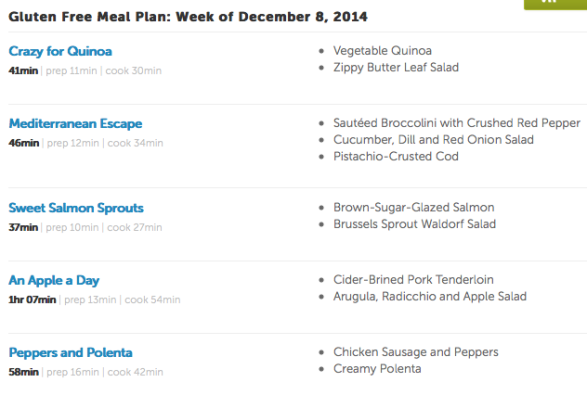Viewport: 587px width, 395px height.
Task: Select the Brown-Sugar-Glazed Salmon recipe
Action: coord(414,207)
